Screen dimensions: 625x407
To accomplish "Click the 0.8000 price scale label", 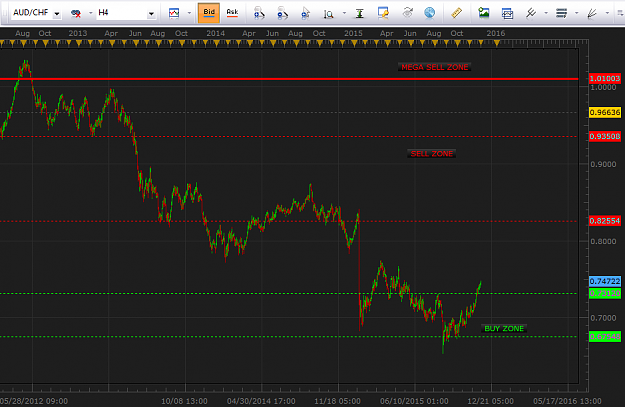I will click(603, 241).
